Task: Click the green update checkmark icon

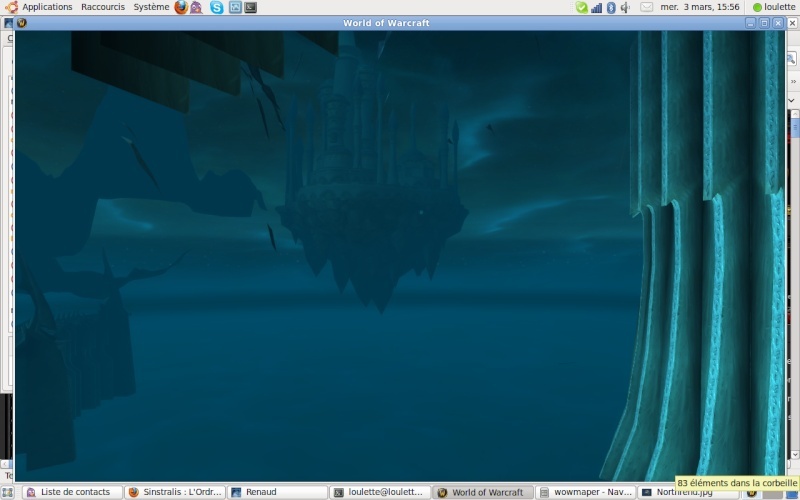Action: click(581, 7)
